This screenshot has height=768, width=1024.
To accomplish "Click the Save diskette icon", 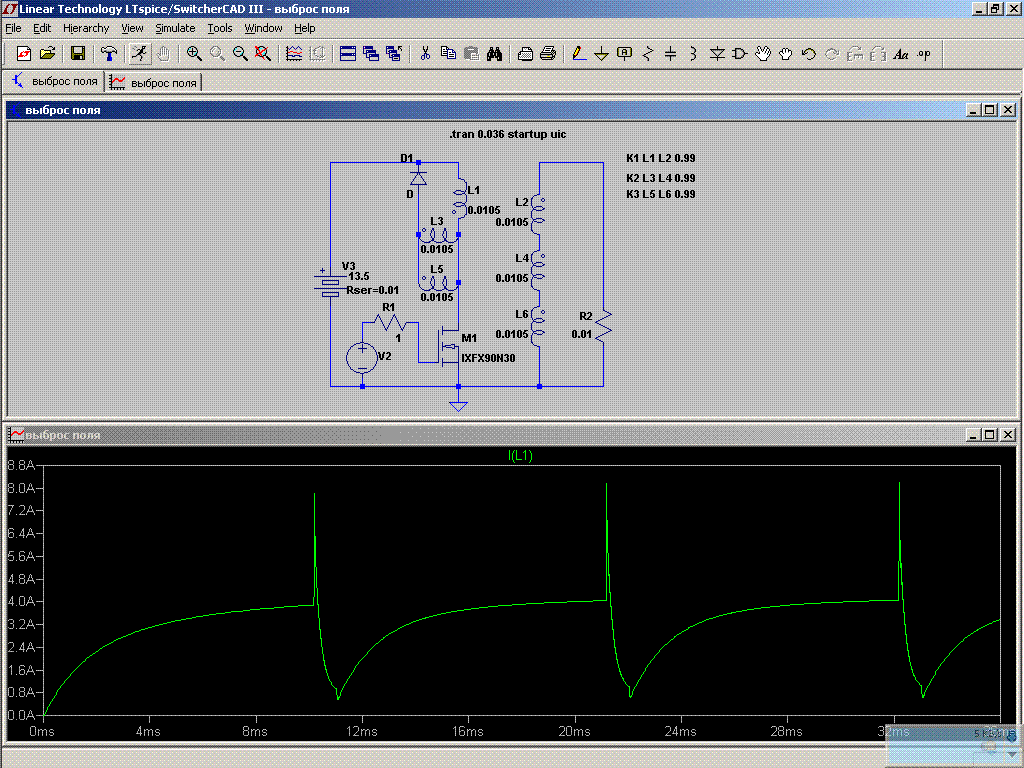I will (77, 54).
